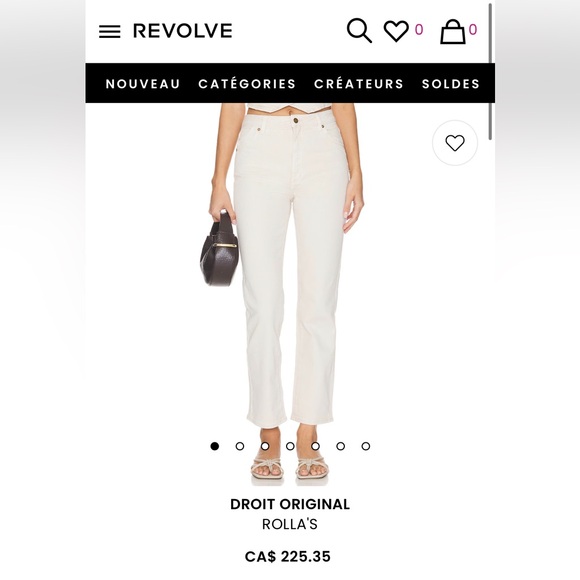Select the second image carousel dot
The height and width of the screenshot is (580, 580).
pyautogui.click(x=240, y=446)
